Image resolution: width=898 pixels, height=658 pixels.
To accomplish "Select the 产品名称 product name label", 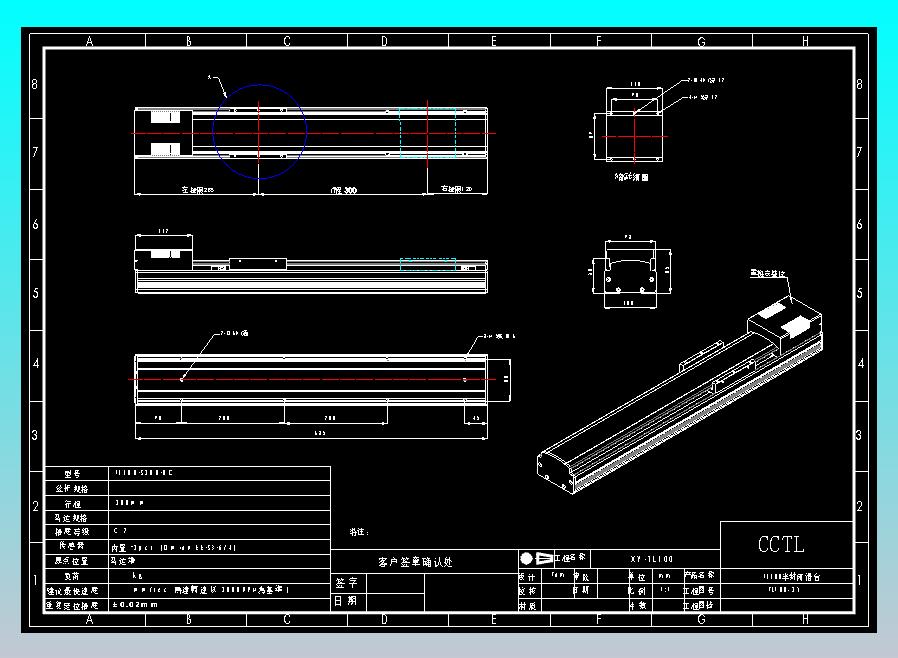I will (x=699, y=575).
